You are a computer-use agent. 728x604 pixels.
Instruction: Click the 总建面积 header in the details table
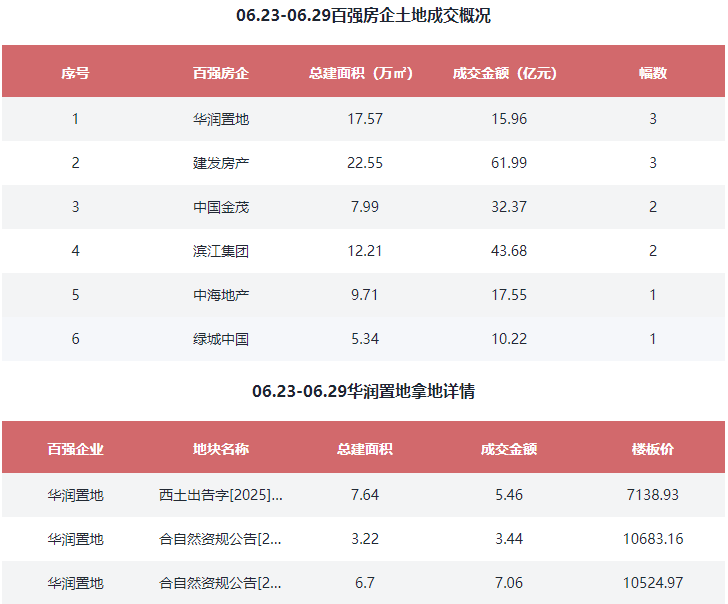tap(365, 449)
